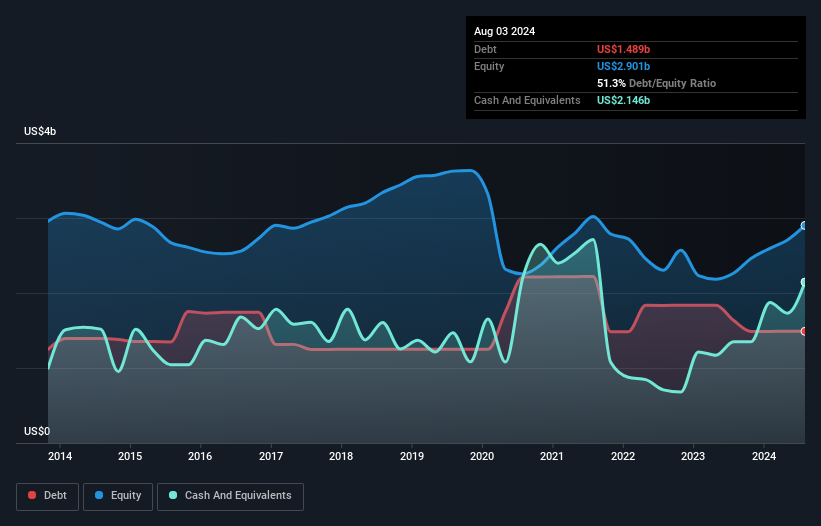Toggle the Equity series legend button
Viewport: 821px width, 526px height.
coord(118,496)
